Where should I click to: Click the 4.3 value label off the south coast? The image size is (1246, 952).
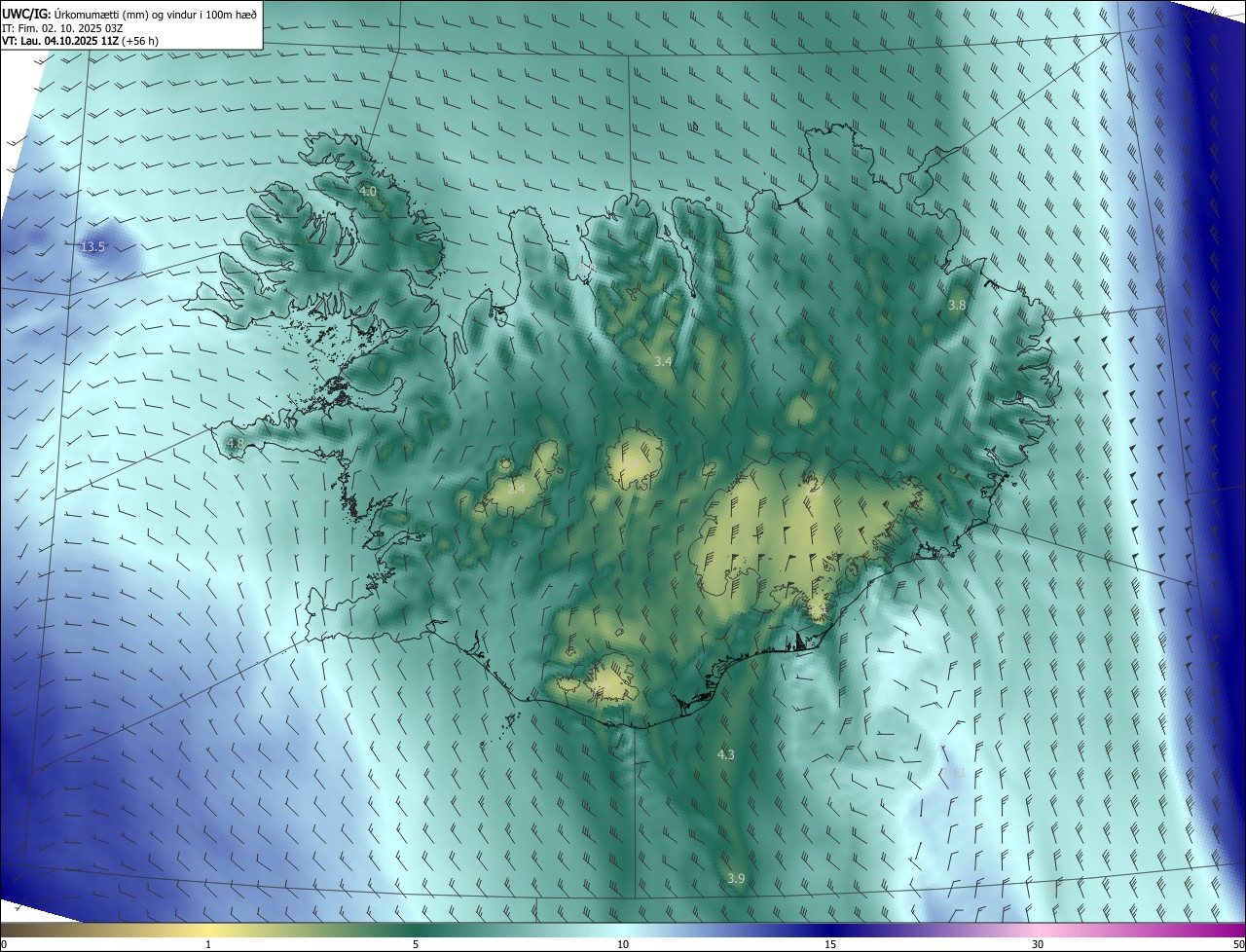pyautogui.click(x=726, y=754)
